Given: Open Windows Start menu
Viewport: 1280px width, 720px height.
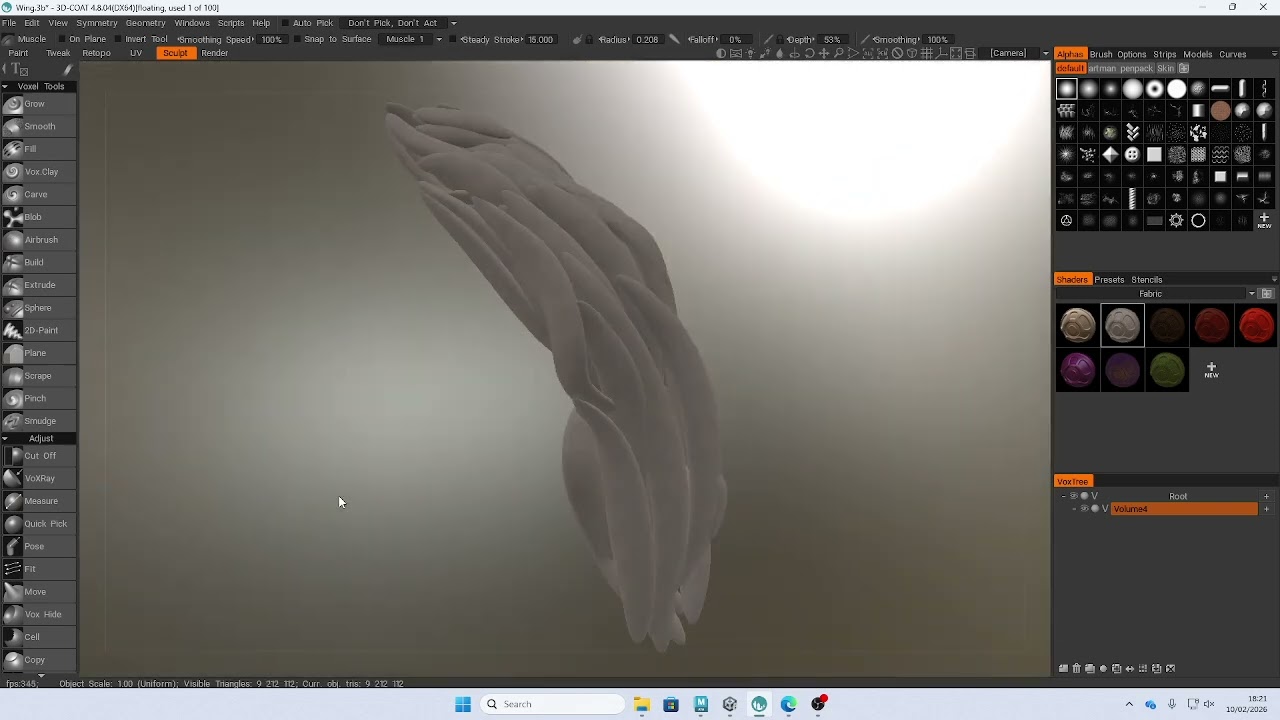Looking at the screenshot, I should click(463, 704).
